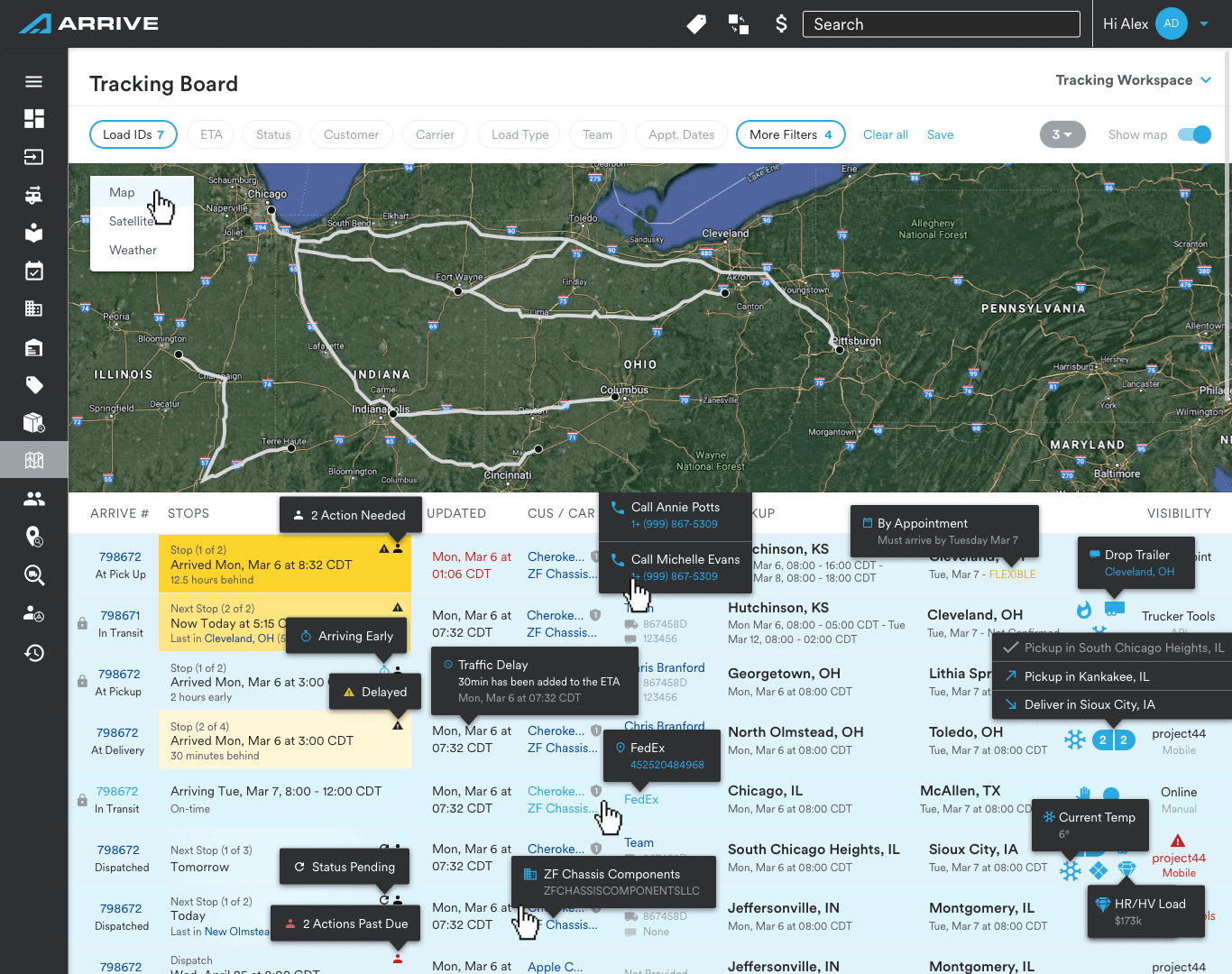Open the Tracking Workspace dropdown
The height and width of the screenshot is (974, 1232).
tap(1133, 80)
